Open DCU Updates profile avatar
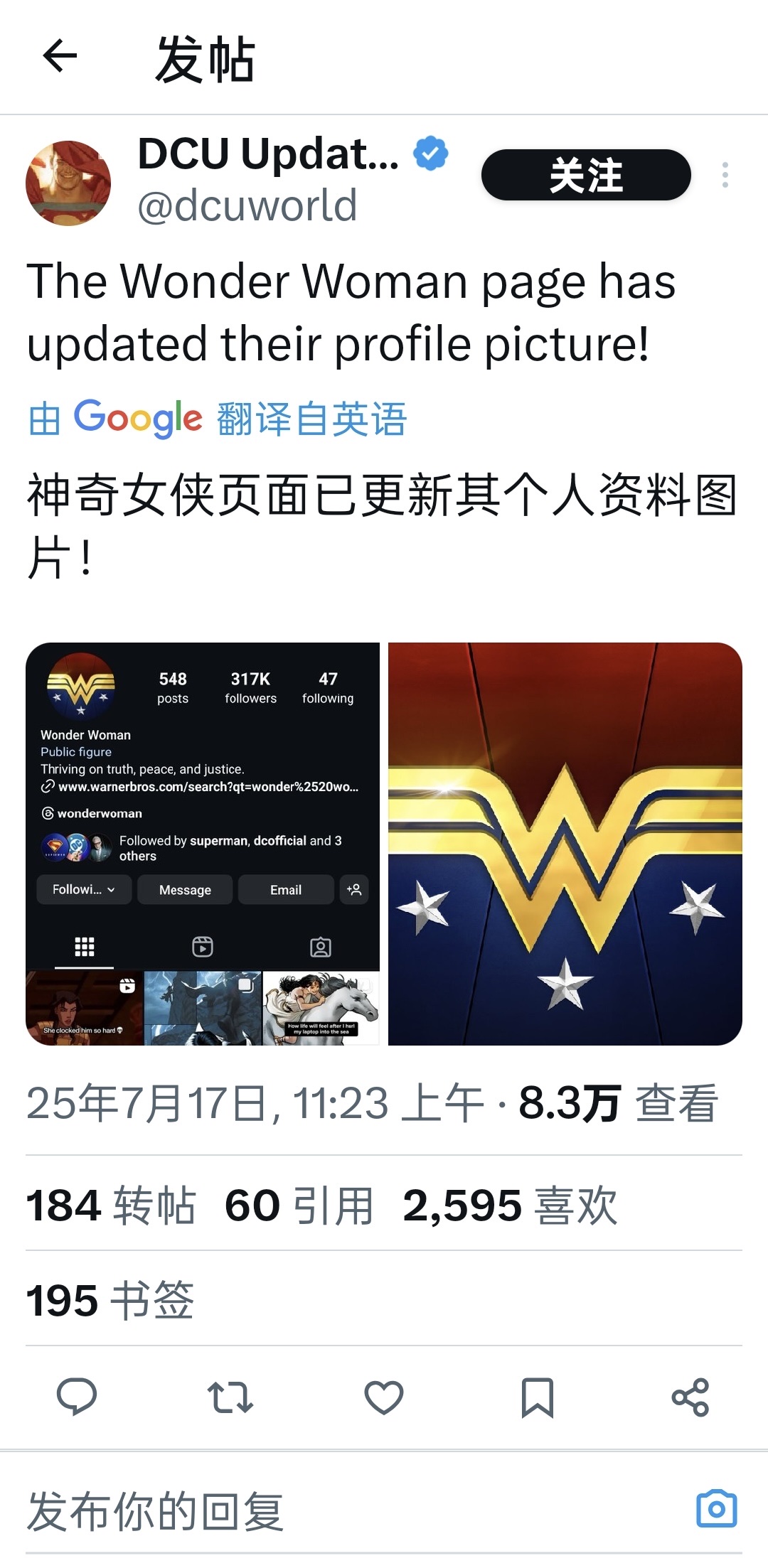Viewport: 768px width, 1568px height. coord(68,183)
